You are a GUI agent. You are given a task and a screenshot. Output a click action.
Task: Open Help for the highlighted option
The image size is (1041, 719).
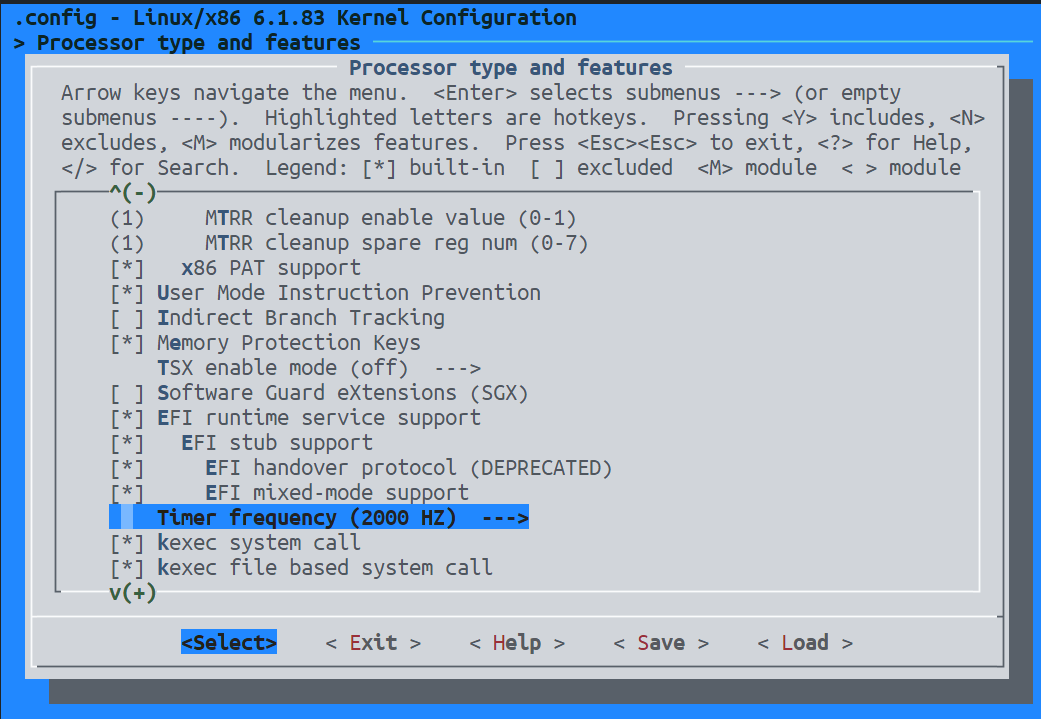(x=517, y=642)
